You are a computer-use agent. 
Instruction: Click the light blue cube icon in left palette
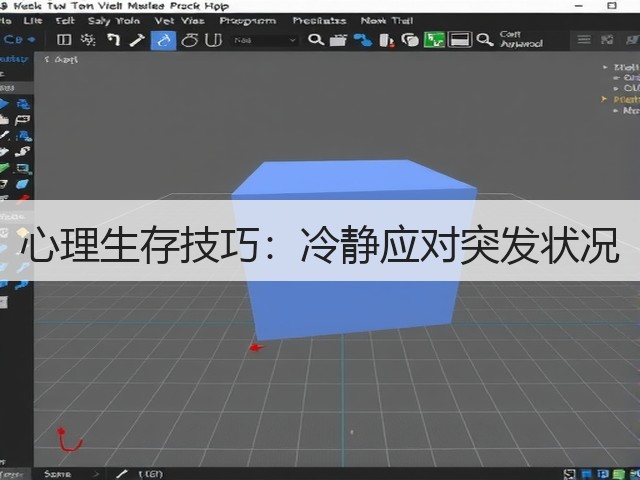tap(22, 184)
